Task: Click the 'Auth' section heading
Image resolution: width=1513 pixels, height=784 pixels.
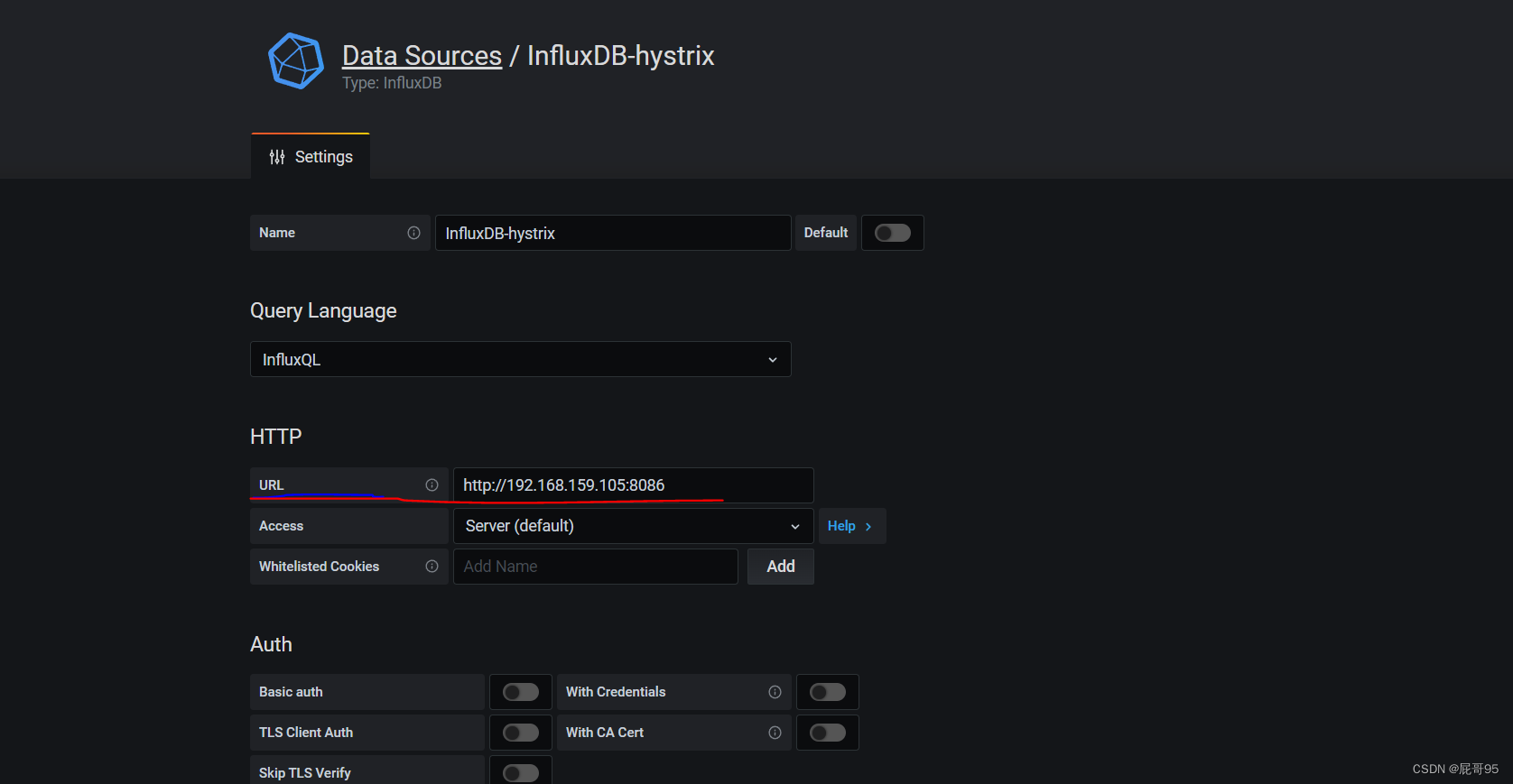Action: coord(271,644)
